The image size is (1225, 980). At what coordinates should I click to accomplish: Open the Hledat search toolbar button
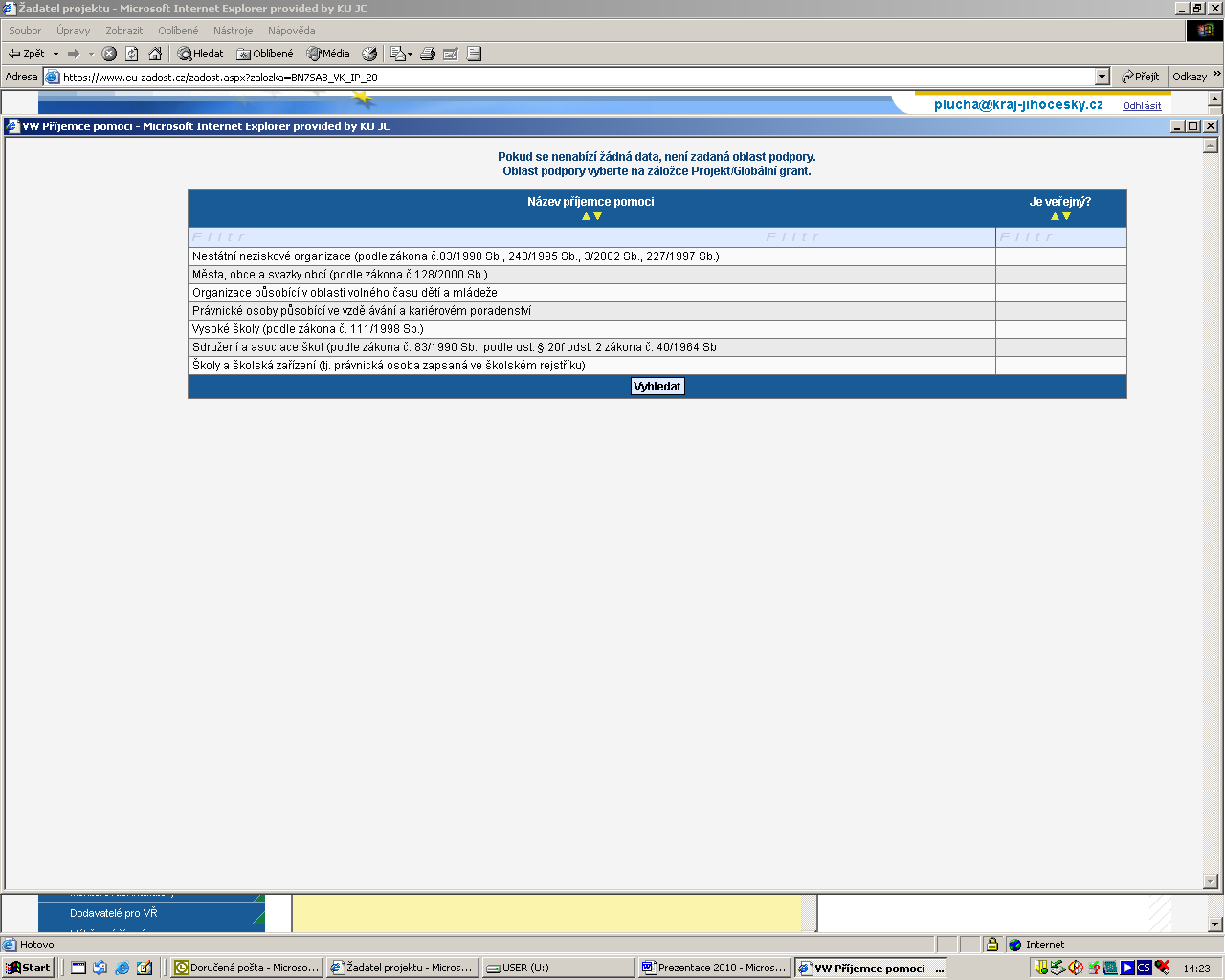coord(200,54)
